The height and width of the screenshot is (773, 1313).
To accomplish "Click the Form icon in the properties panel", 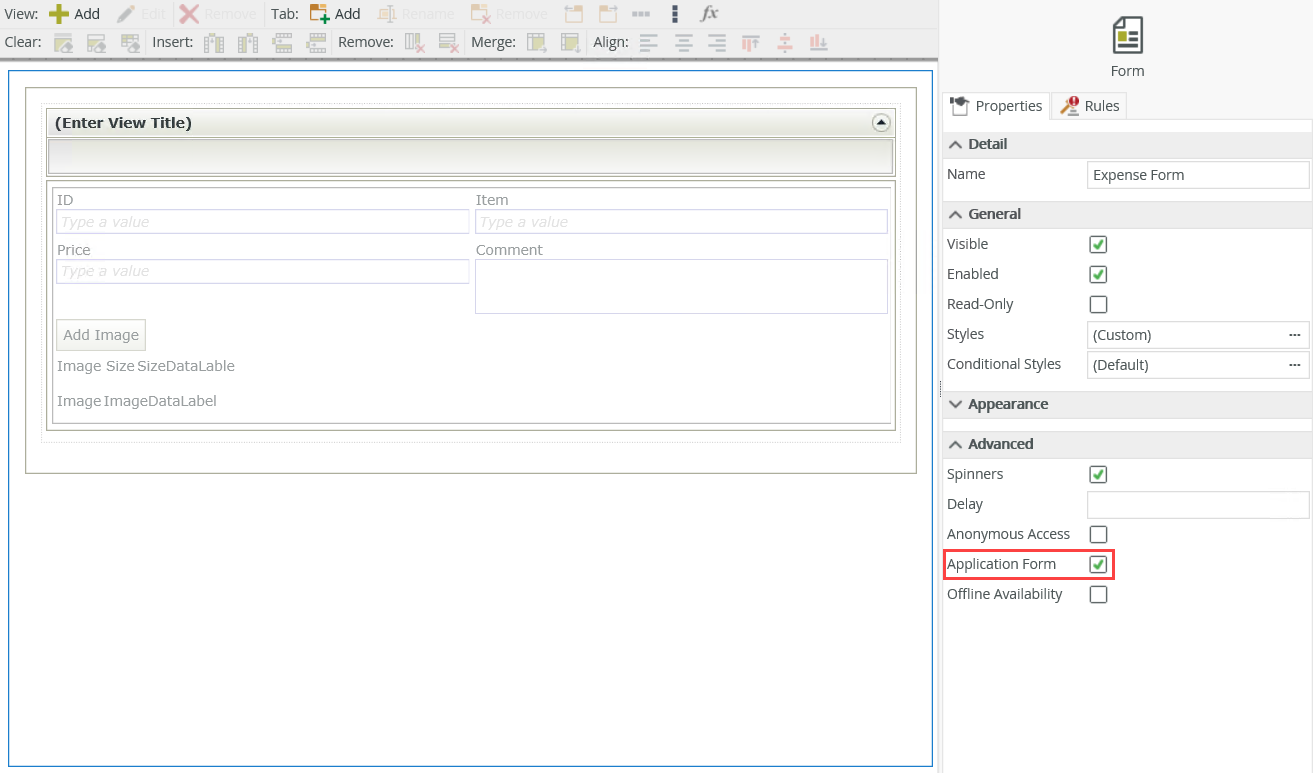I will pos(1127,36).
